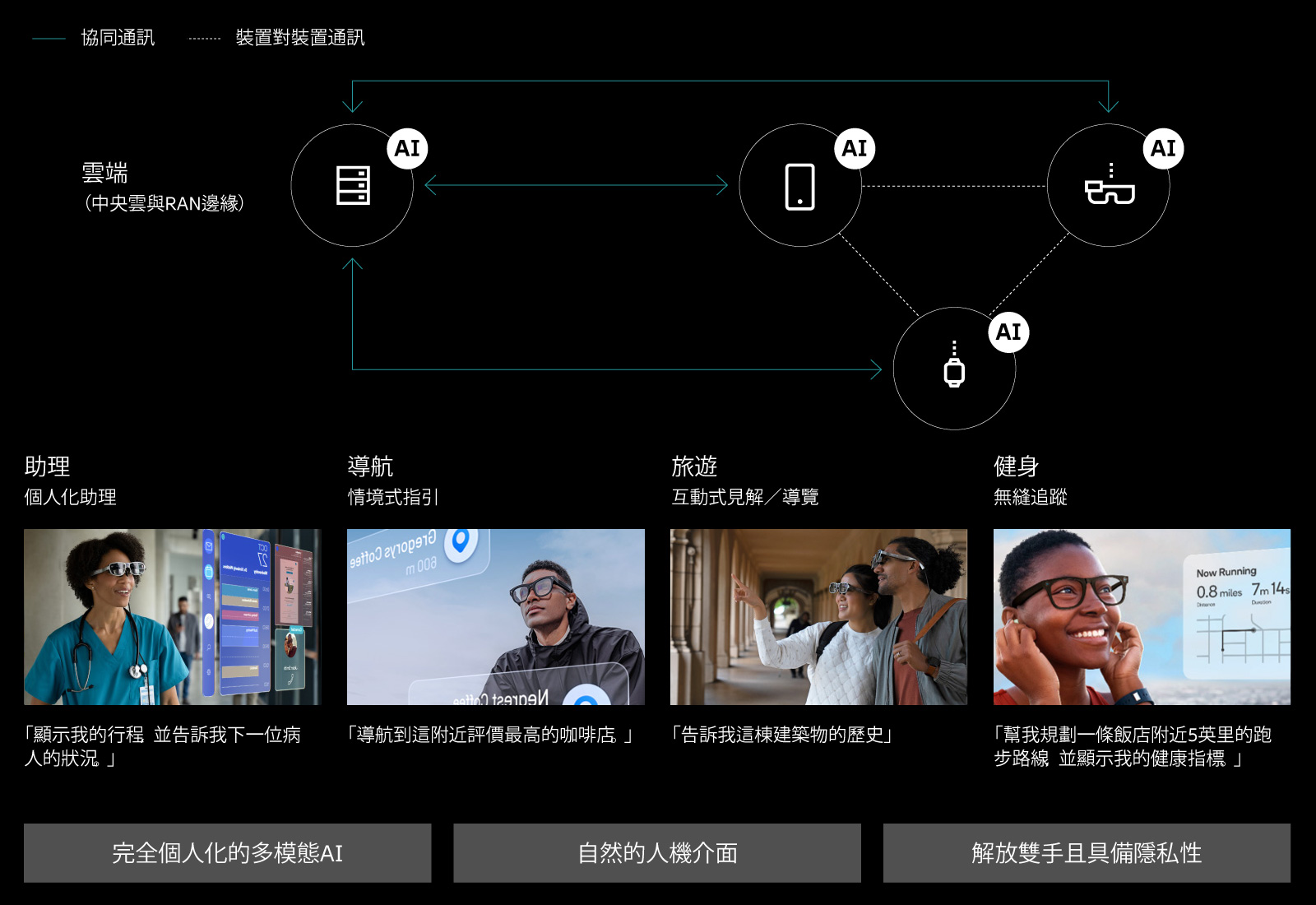Click the (中央雲與RAN邊緣) subtitle

[x=164, y=203]
